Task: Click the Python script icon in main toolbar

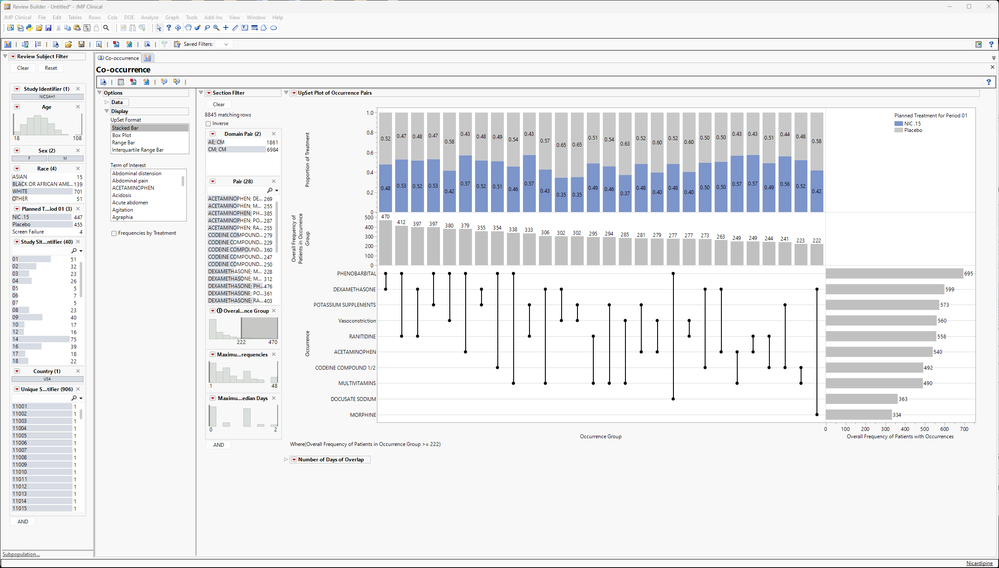Action: coord(29,28)
